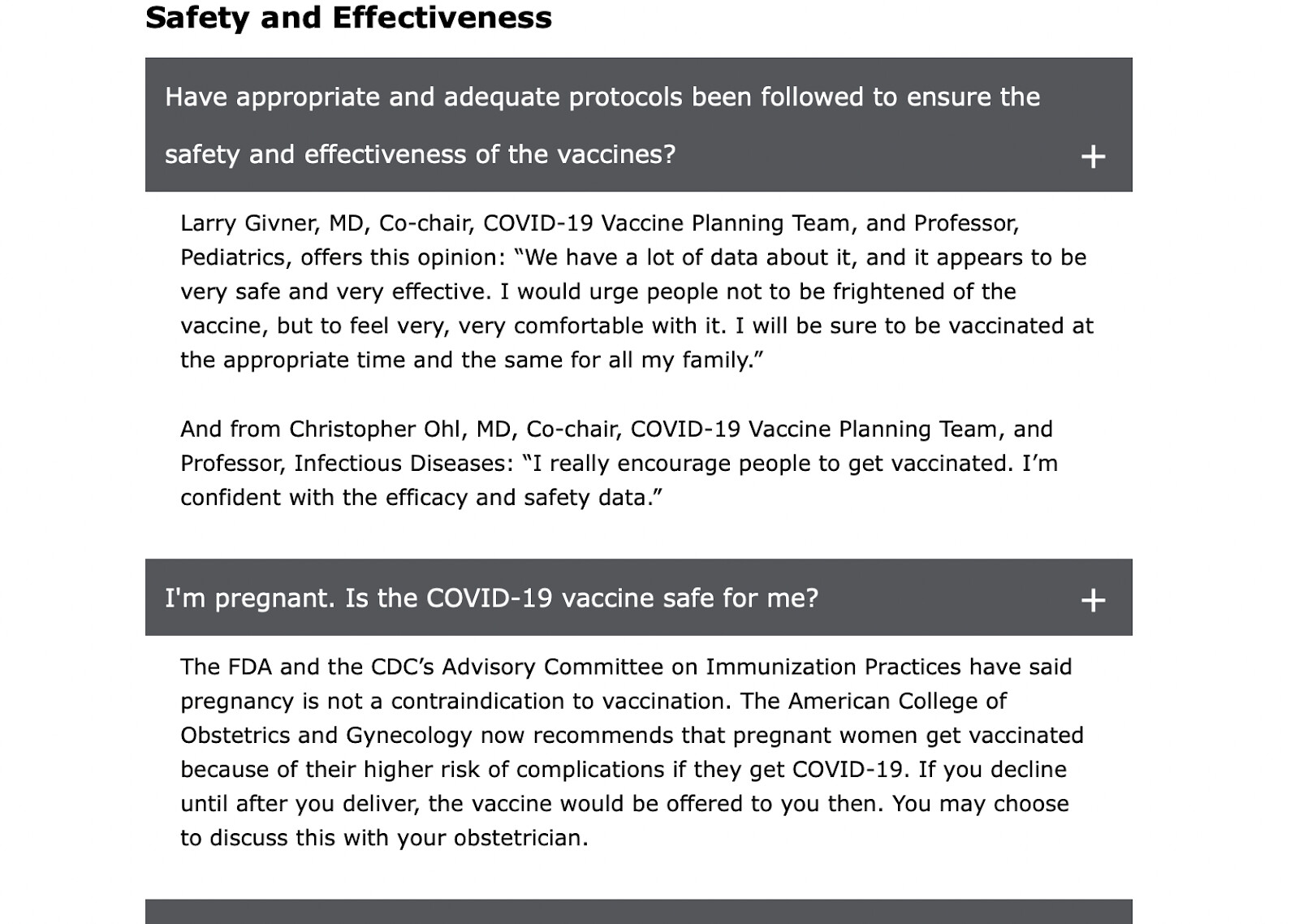Image resolution: width=1299 pixels, height=924 pixels.
Task: Expand the 'Have appropriate and adequate protocols' section
Action: pos(602,97)
